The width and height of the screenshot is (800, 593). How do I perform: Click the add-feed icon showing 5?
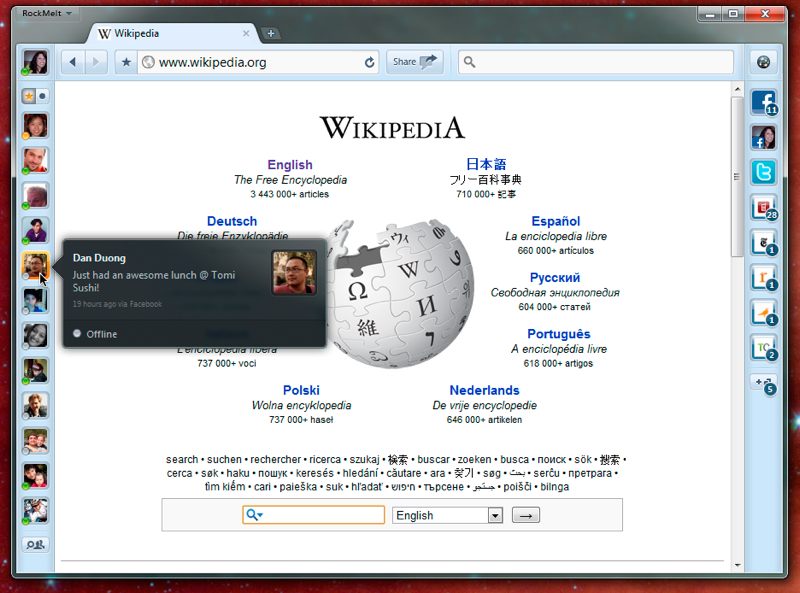pos(764,384)
